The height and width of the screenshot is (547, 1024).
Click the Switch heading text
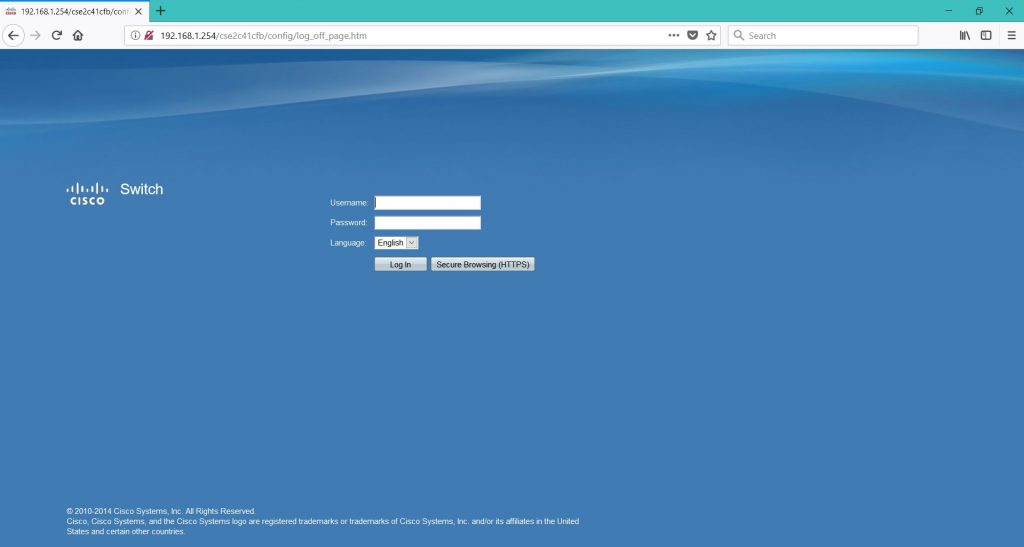142,189
